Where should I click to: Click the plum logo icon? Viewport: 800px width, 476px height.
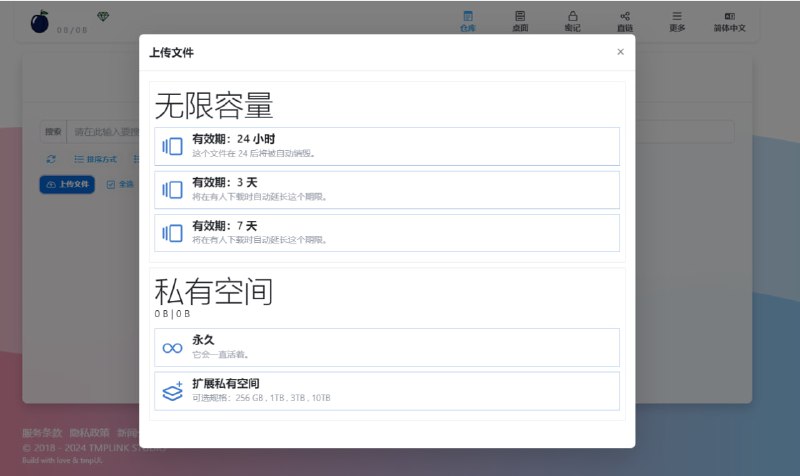click(39, 22)
